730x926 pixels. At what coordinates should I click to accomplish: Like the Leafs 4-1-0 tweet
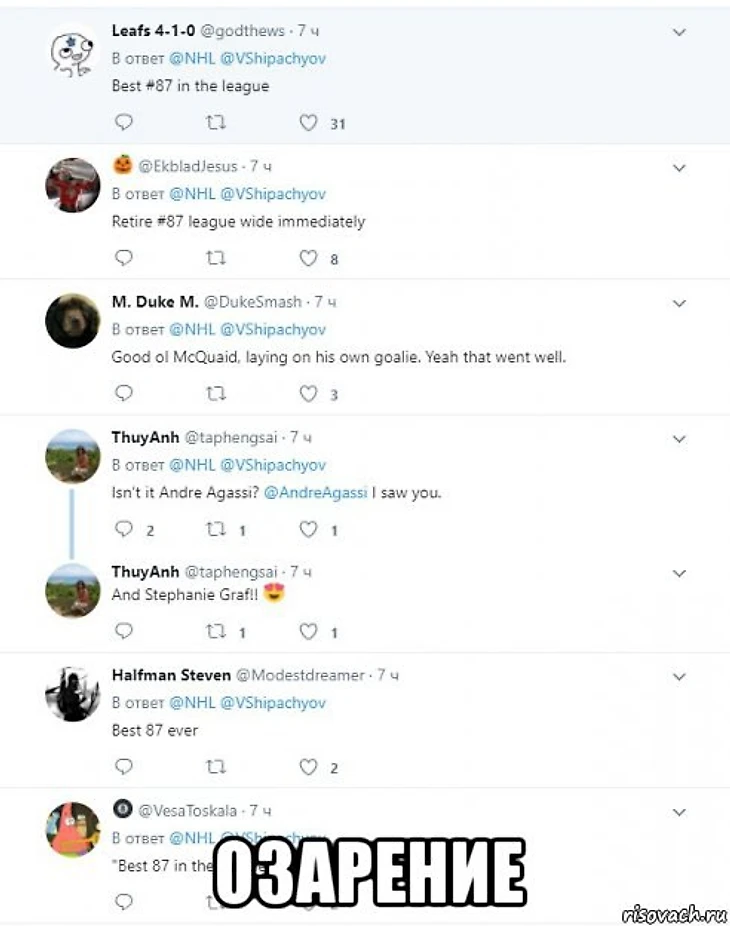pyautogui.click(x=309, y=122)
